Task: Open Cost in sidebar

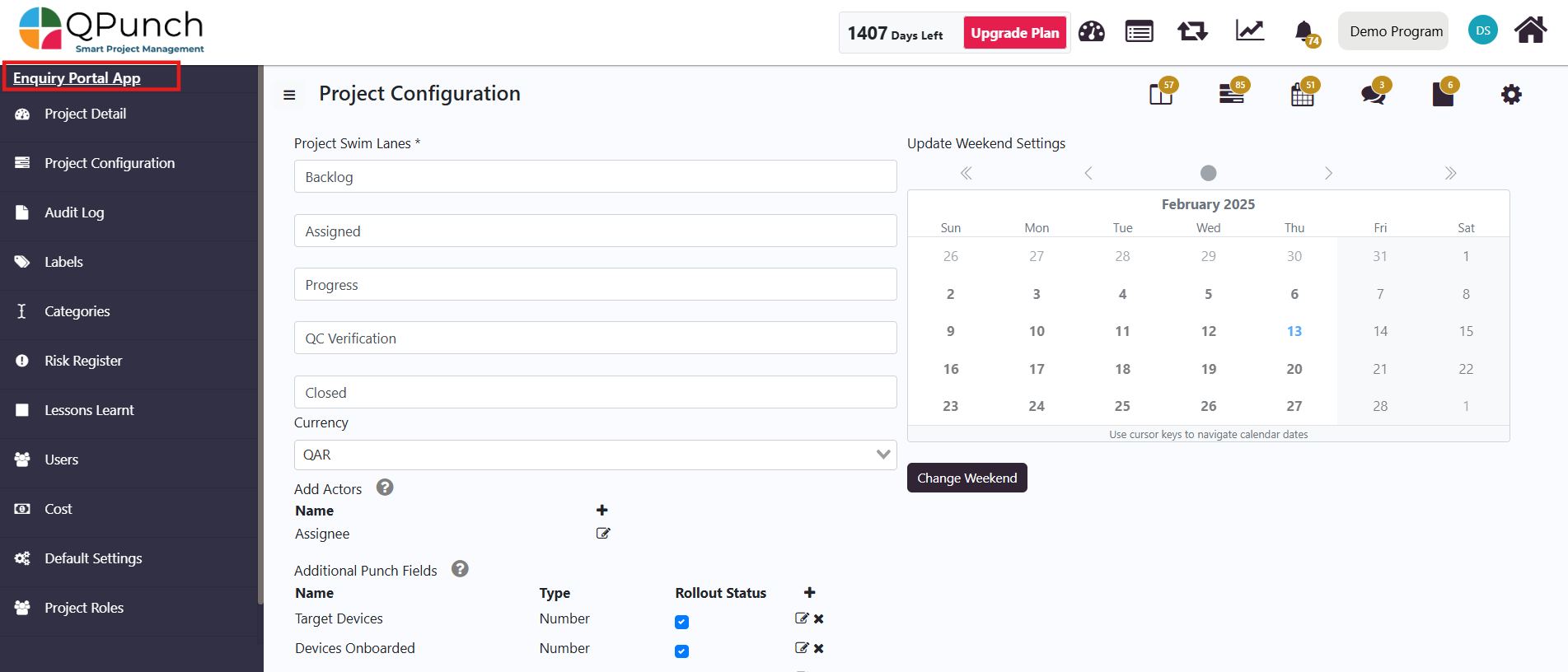Action: pos(129,509)
